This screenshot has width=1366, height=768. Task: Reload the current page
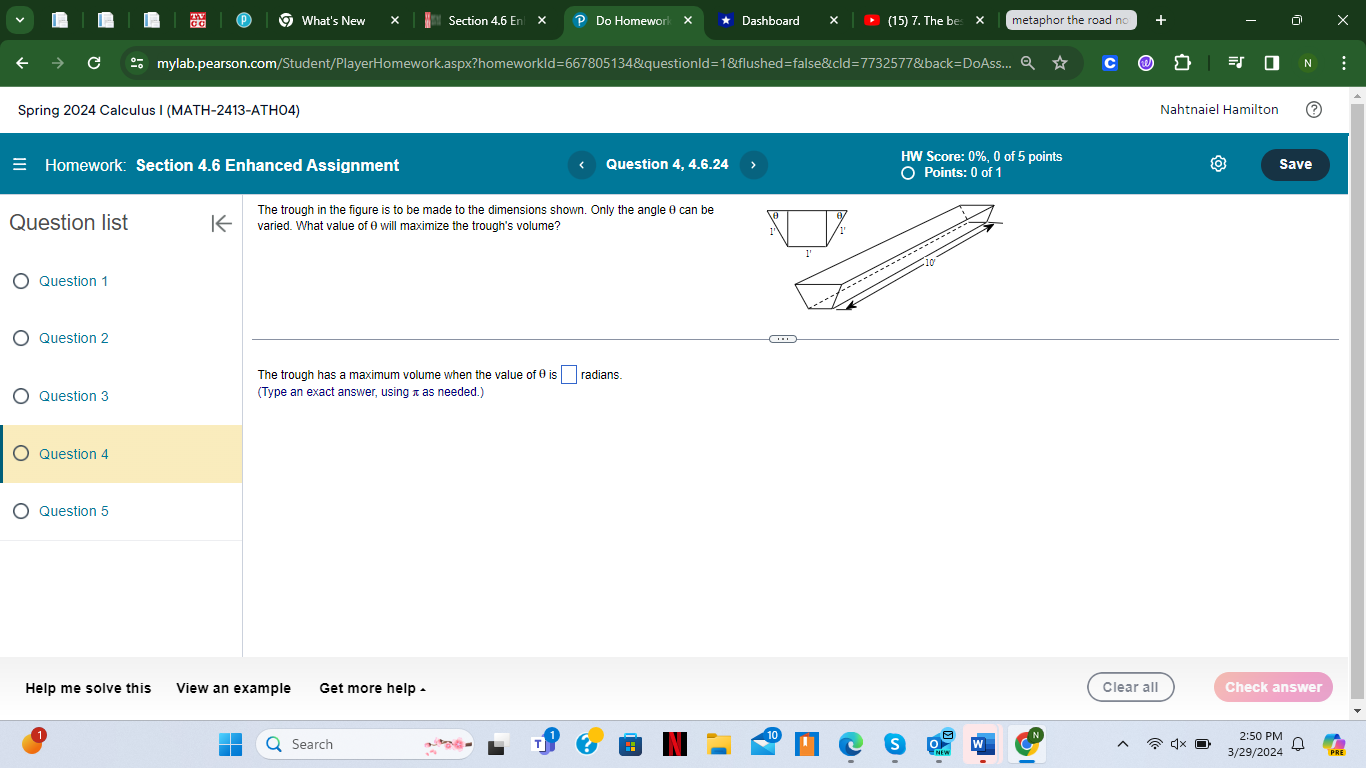point(93,63)
